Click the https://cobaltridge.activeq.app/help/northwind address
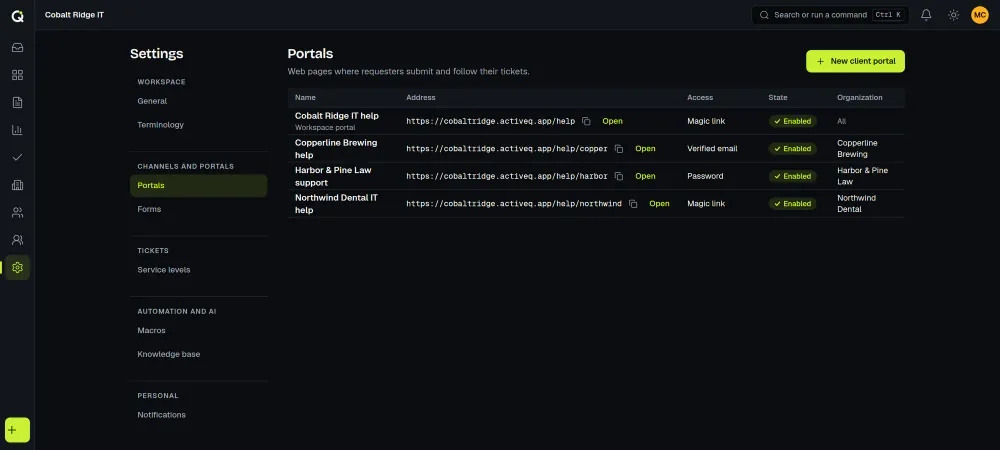 (x=514, y=204)
